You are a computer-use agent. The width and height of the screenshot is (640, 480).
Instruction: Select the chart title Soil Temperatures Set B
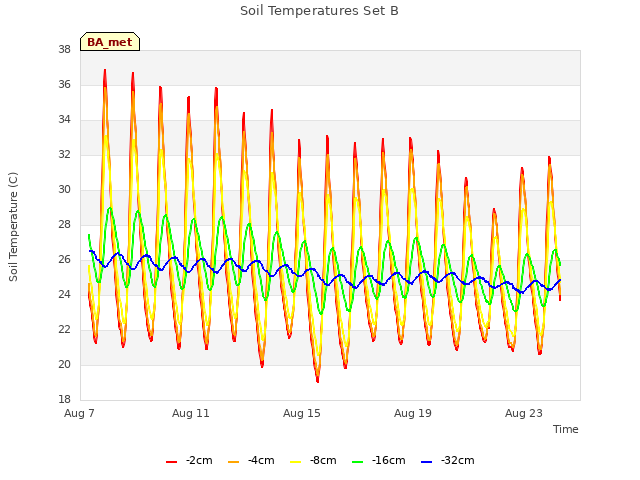coord(319,11)
